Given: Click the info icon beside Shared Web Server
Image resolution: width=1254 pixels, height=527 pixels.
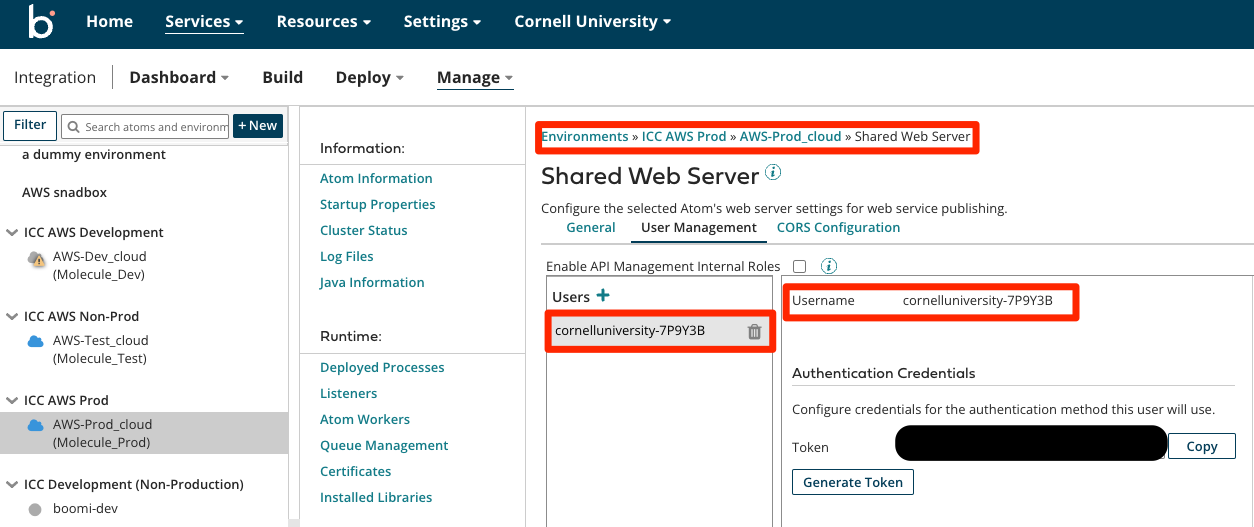Looking at the screenshot, I should [773, 172].
